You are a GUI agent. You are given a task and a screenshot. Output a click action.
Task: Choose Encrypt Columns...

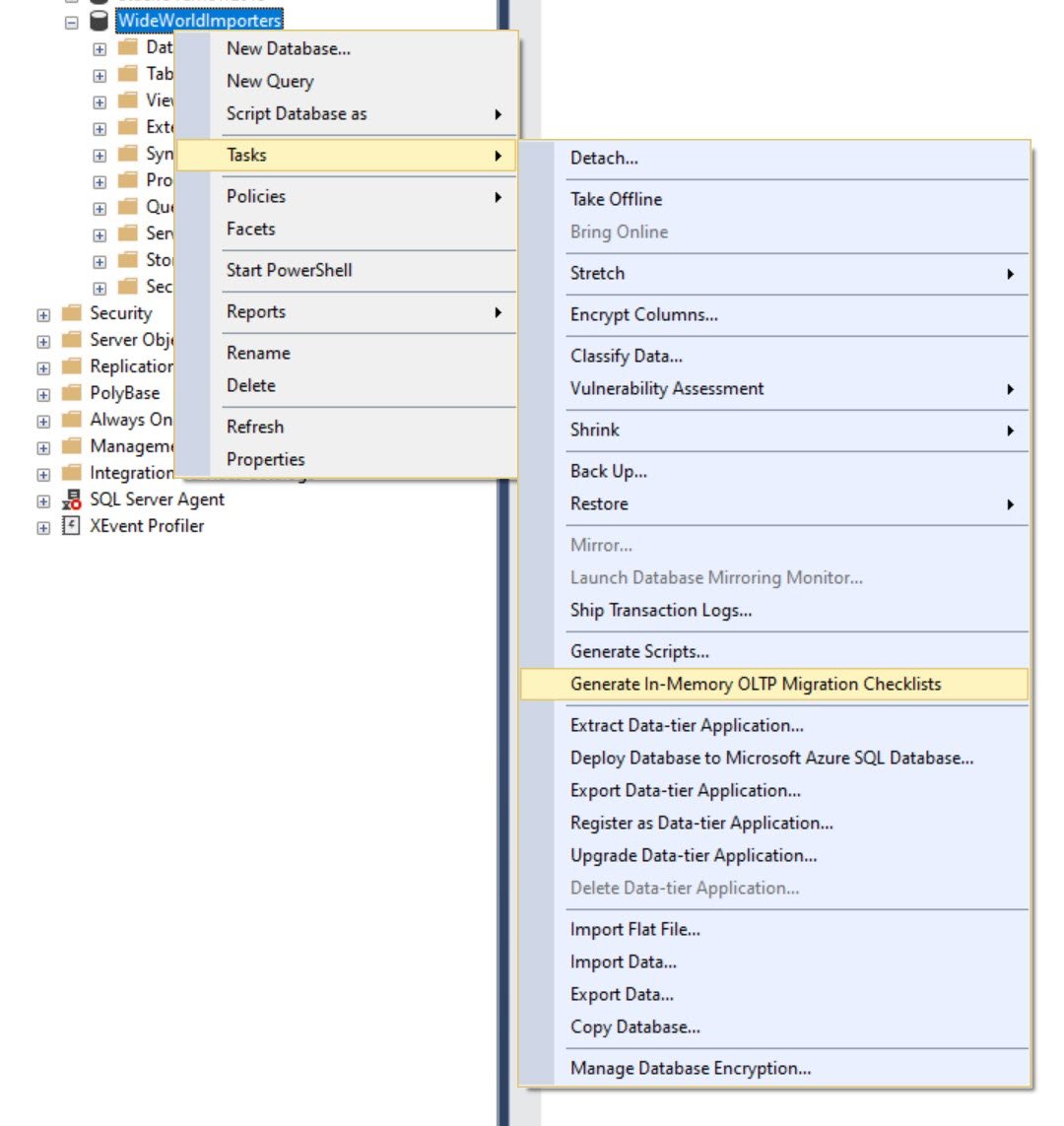click(774, 314)
